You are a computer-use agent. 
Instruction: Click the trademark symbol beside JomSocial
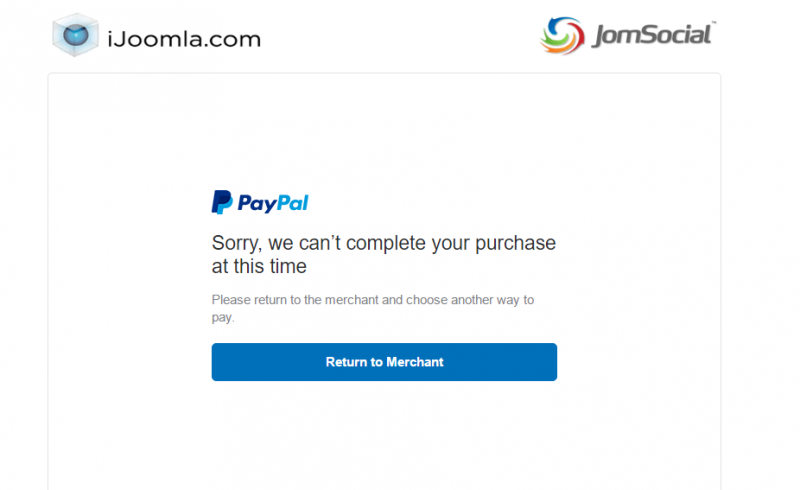point(714,22)
